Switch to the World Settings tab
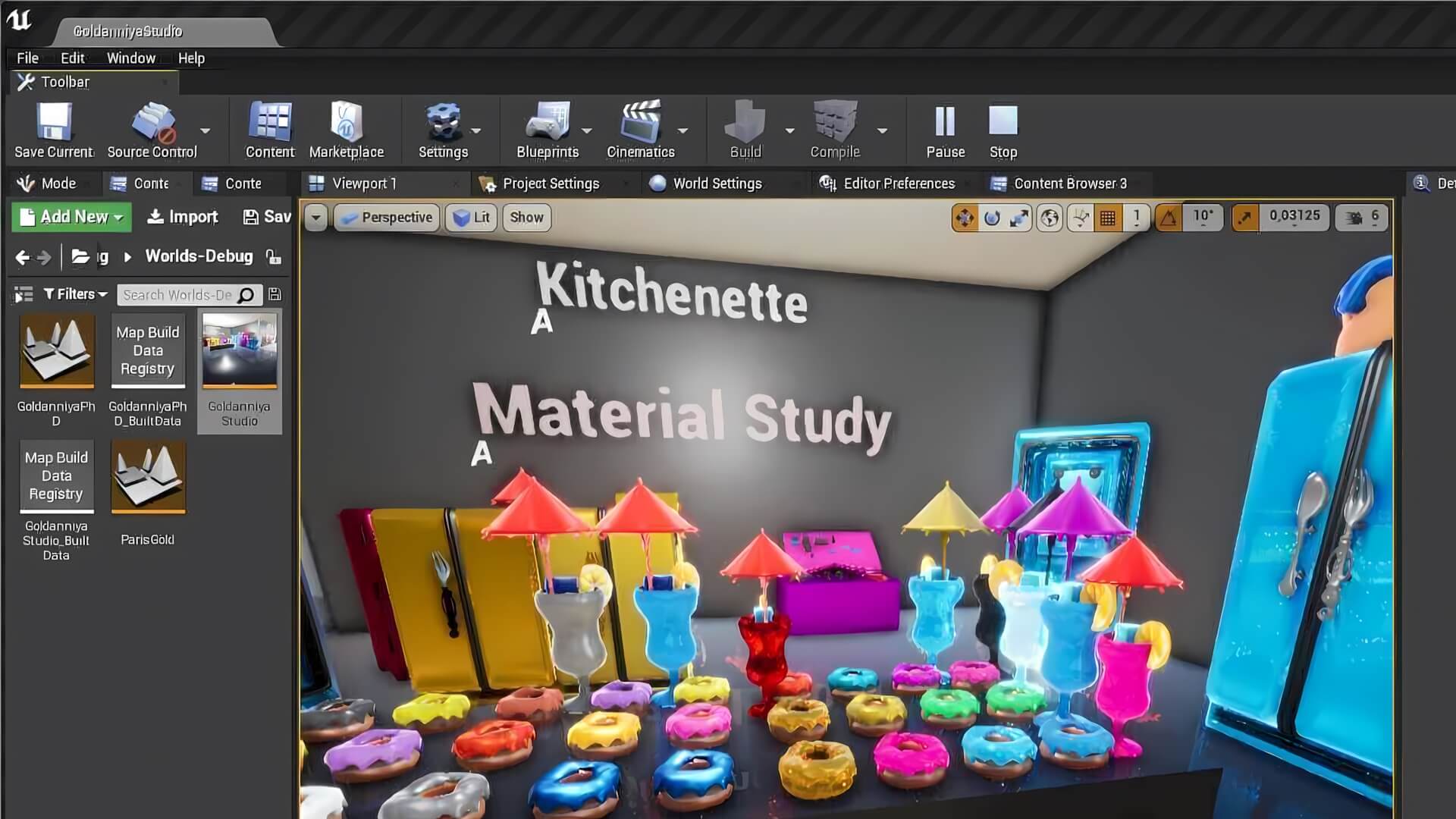 pyautogui.click(x=717, y=184)
